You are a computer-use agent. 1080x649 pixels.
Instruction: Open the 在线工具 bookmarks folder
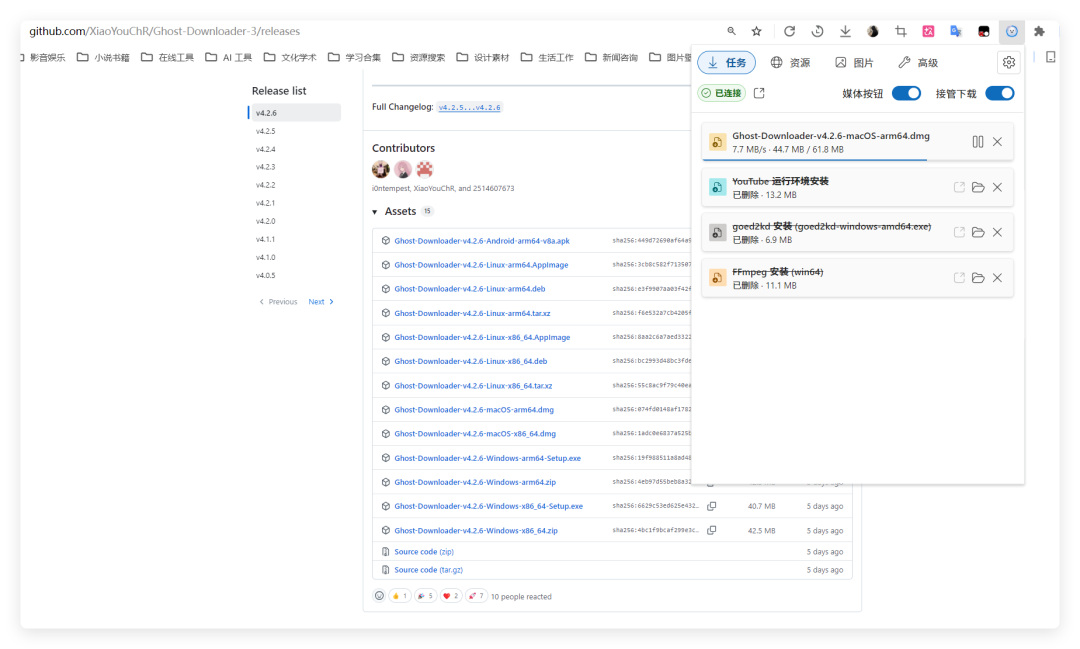click(x=167, y=57)
